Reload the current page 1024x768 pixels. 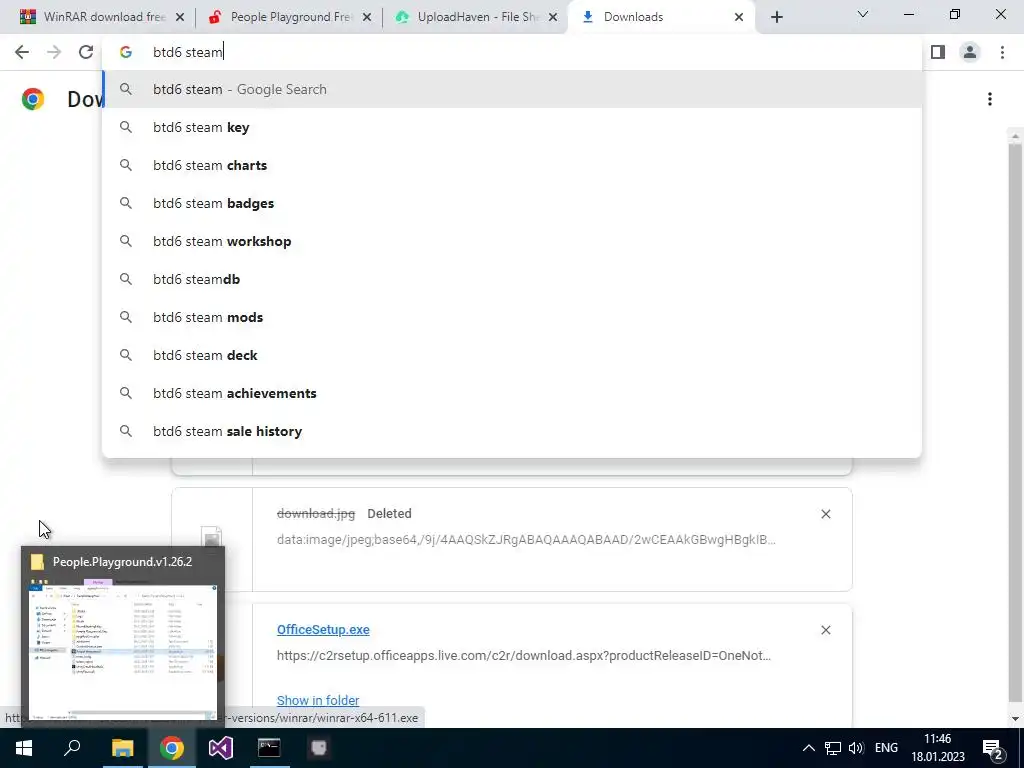[86, 52]
